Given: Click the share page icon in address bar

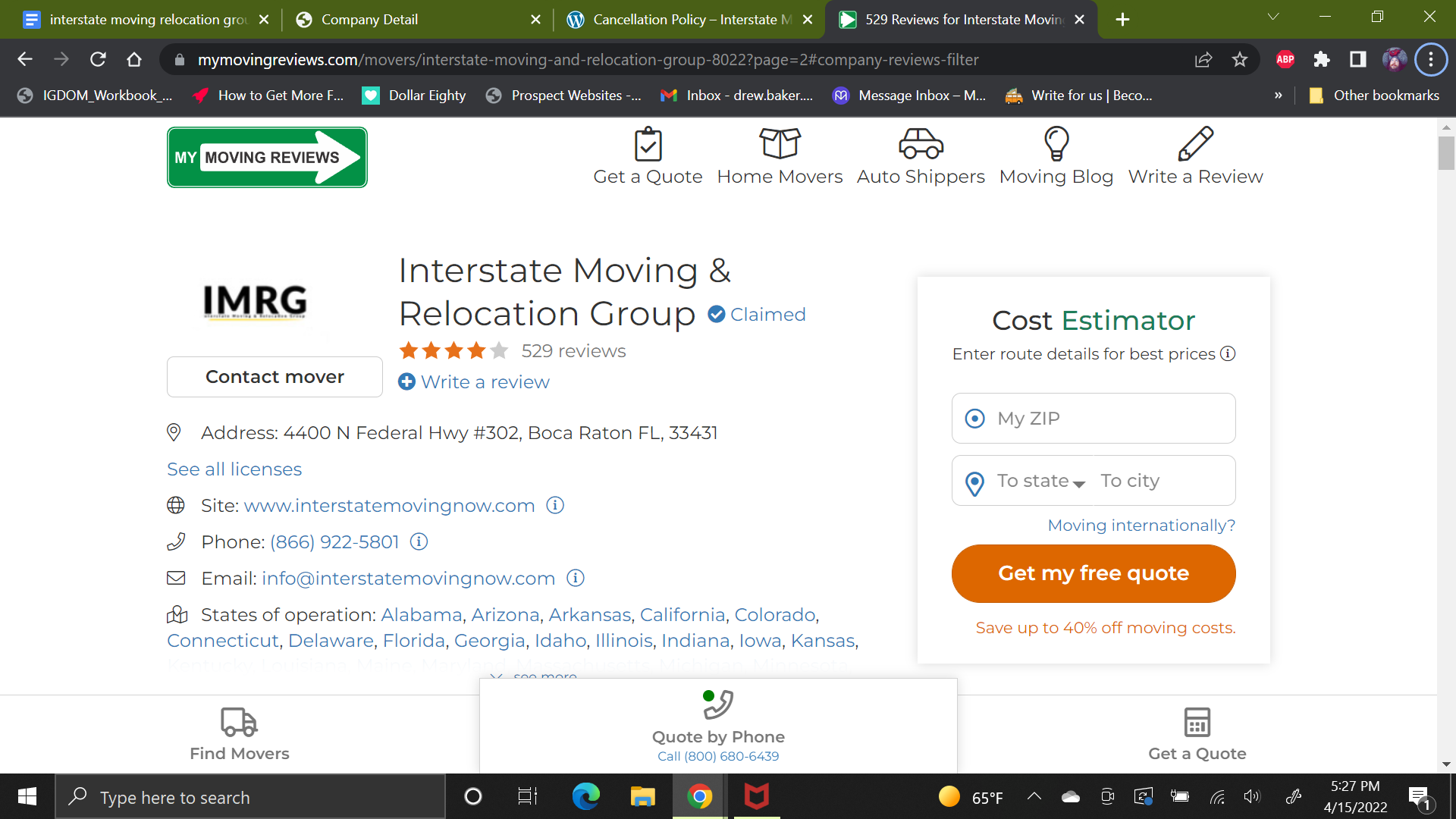Looking at the screenshot, I should [1203, 59].
